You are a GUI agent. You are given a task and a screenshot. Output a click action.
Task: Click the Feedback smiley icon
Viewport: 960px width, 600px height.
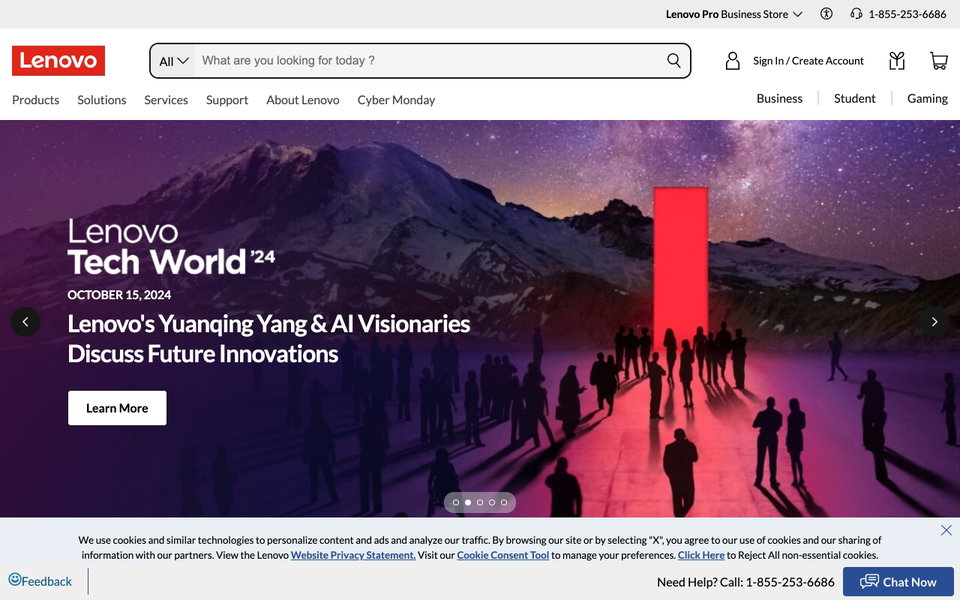[15, 579]
